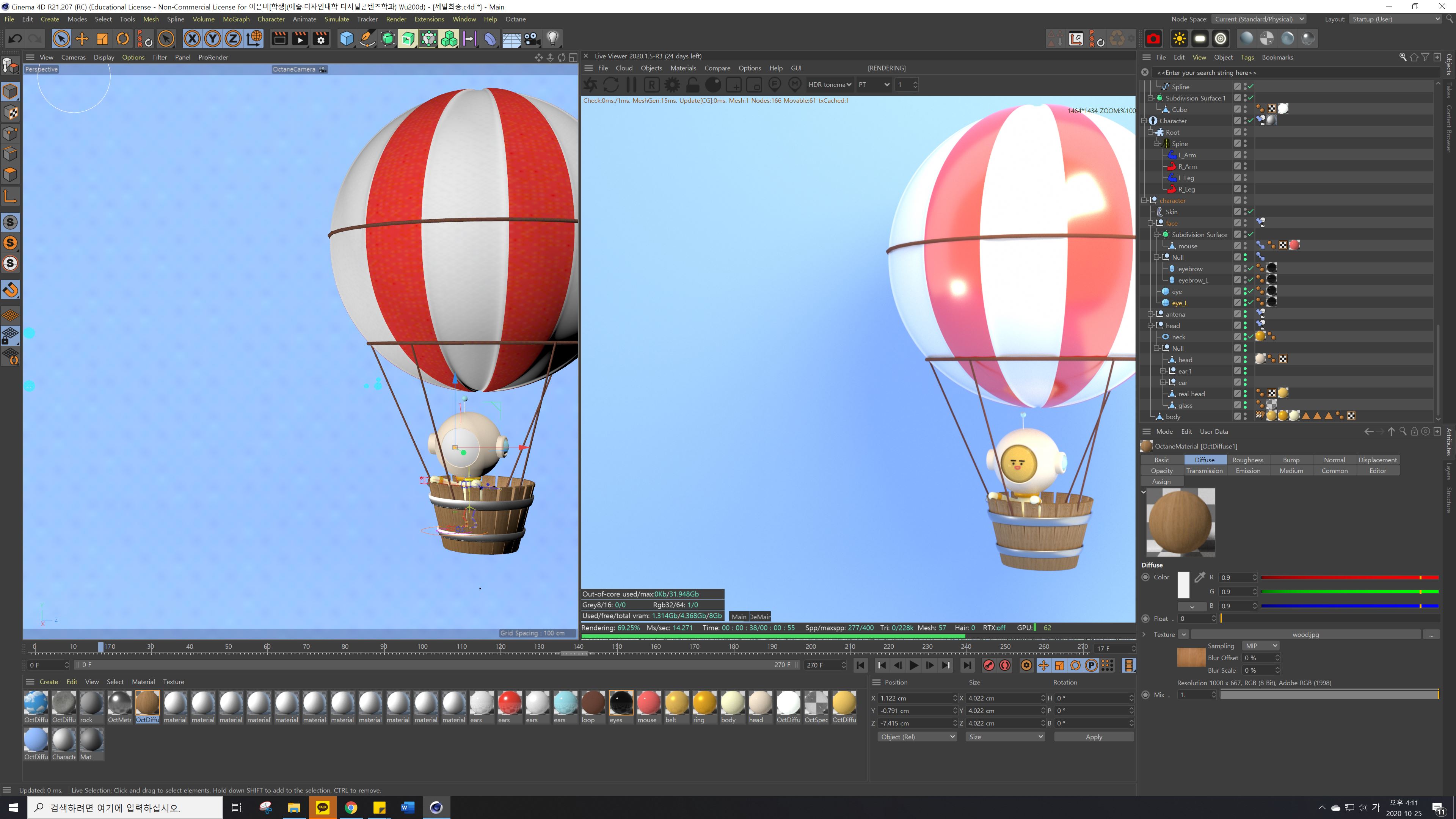Toggle Color radio in Diffuse panel
The image size is (1456, 819).
(x=1146, y=577)
